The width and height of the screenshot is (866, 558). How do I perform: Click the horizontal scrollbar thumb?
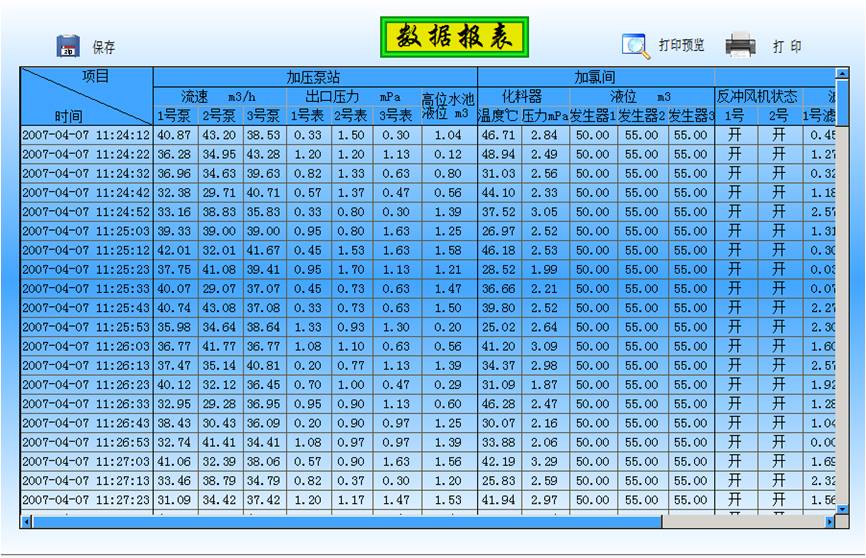347,521
